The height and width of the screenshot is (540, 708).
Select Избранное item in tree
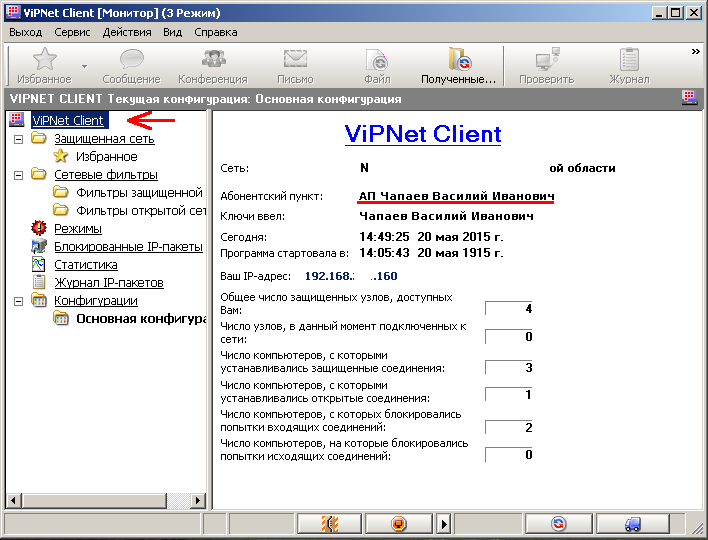point(107,157)
